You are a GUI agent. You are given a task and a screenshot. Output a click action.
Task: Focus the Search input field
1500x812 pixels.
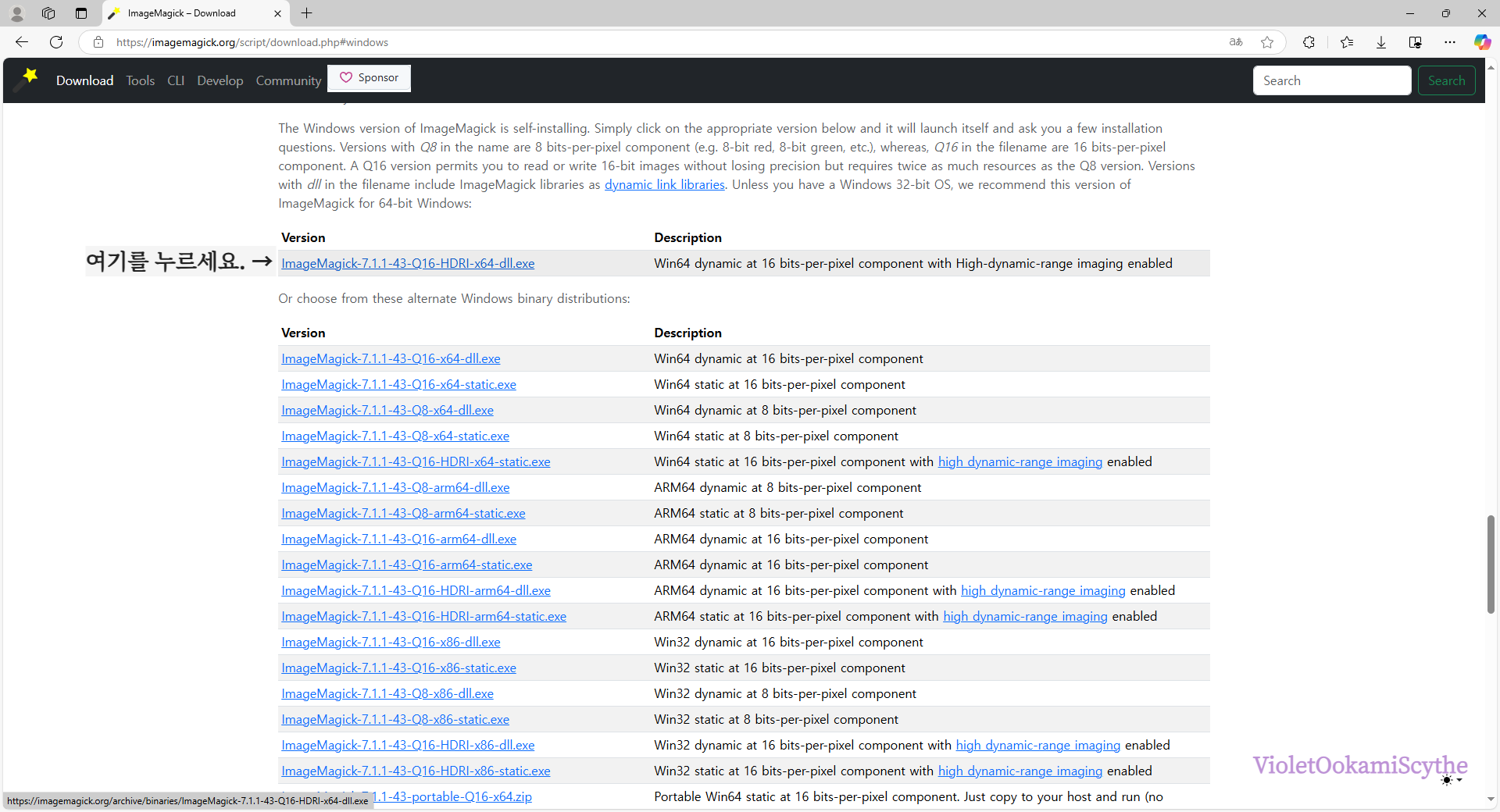[x=1331, y=80]
